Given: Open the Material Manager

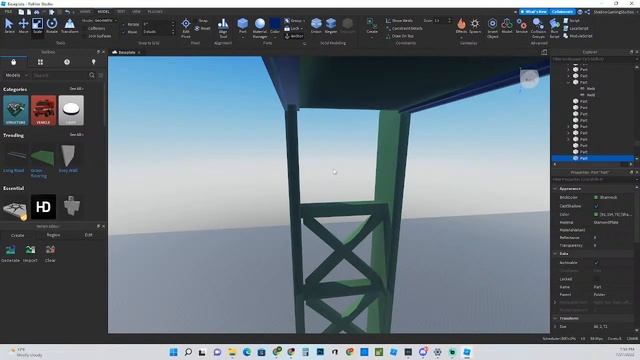Looking at the screenshot, I should (x=260, y=28).
